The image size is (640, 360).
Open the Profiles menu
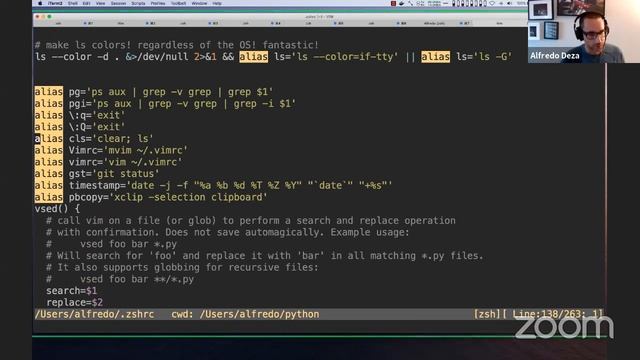(158, 3)
